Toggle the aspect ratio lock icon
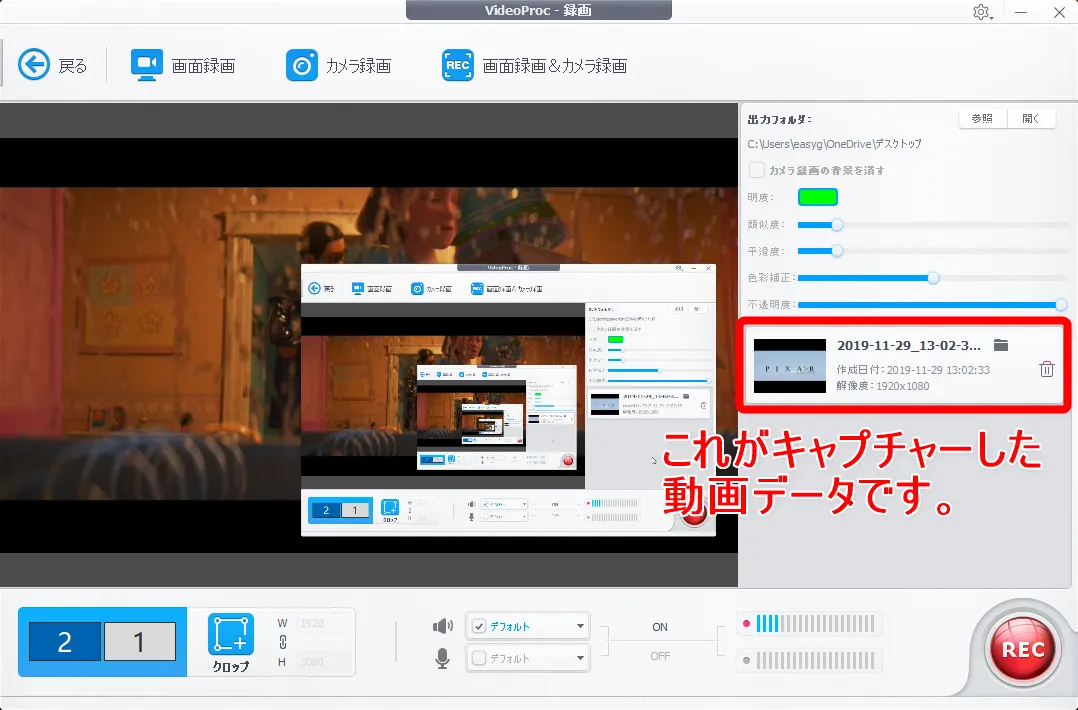Image resolution: width=1078 pixels, height=710 pixels. coord(283,642)
